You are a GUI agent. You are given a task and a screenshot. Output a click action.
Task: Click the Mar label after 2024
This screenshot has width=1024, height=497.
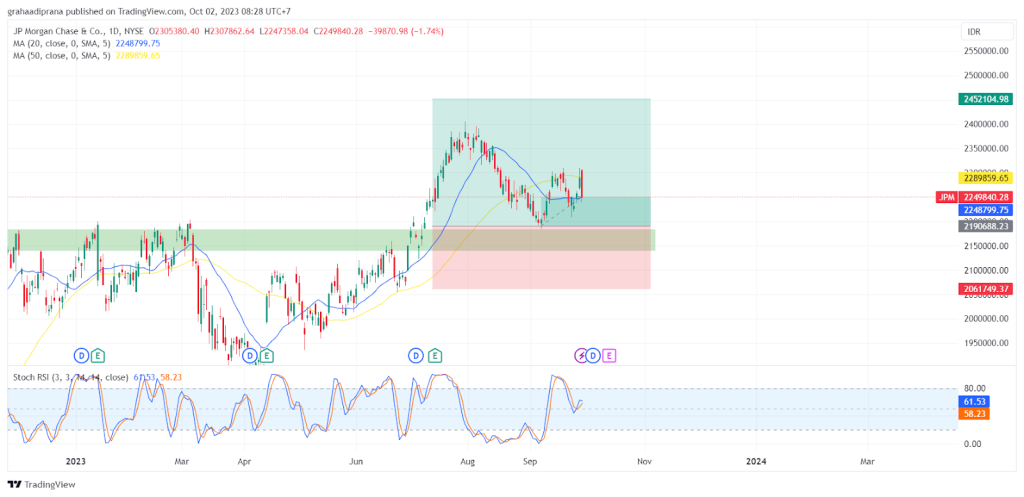[867, 461]
